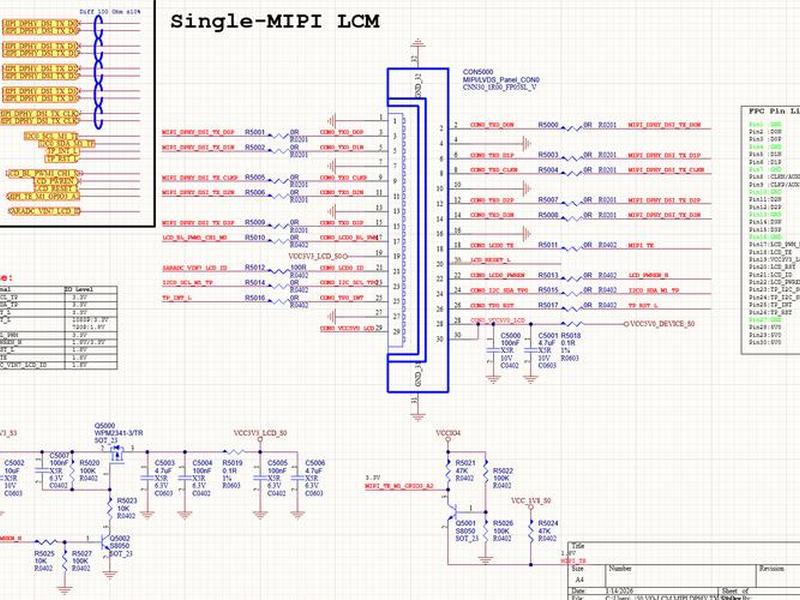Select resistor R5016 symbol
The width and height of the screenshot is (800, 600).
pos(279,302)
